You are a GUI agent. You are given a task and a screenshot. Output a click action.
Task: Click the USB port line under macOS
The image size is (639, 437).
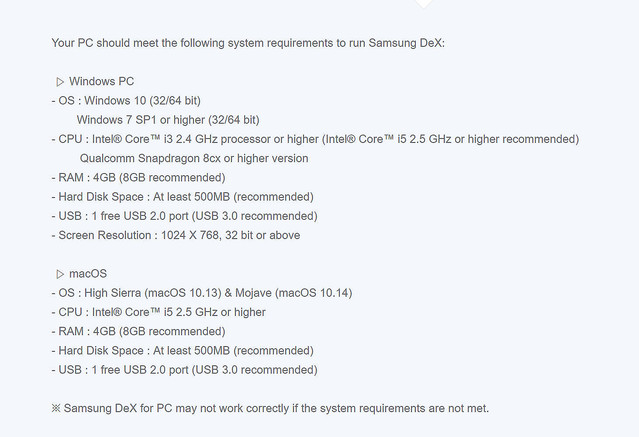(184, 370)
